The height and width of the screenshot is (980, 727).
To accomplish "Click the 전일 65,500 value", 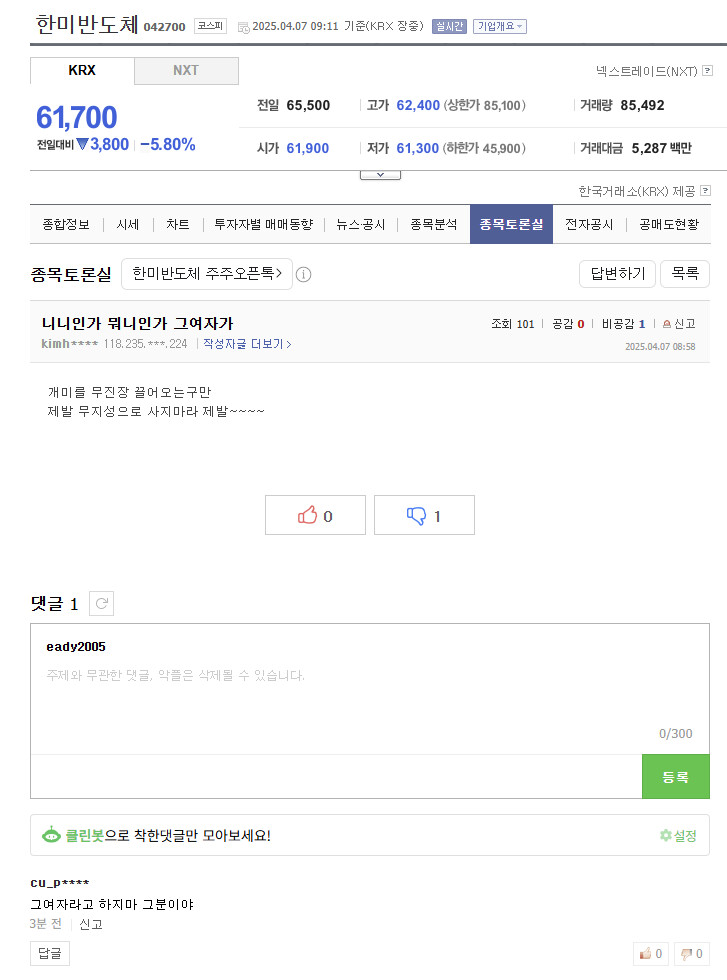I will [x=308, y=106].
